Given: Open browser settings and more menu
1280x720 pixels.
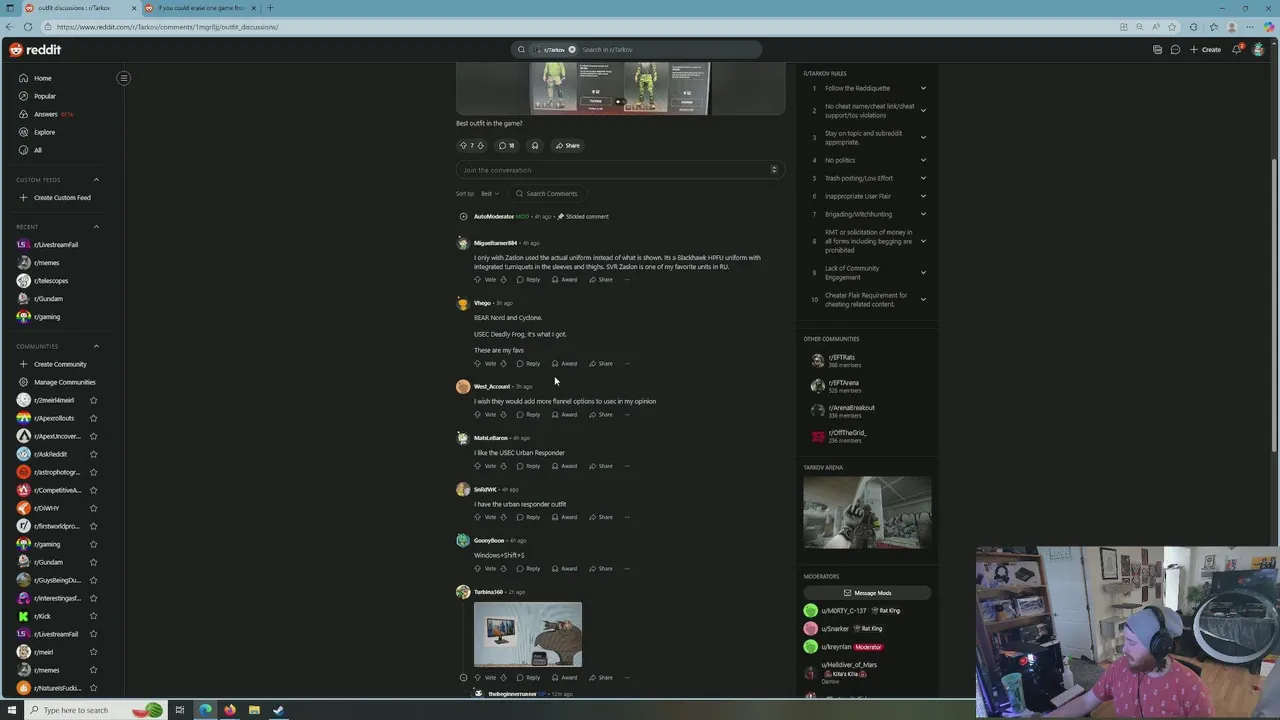Looking at the screenshot, I should [x=1250, y=27].
